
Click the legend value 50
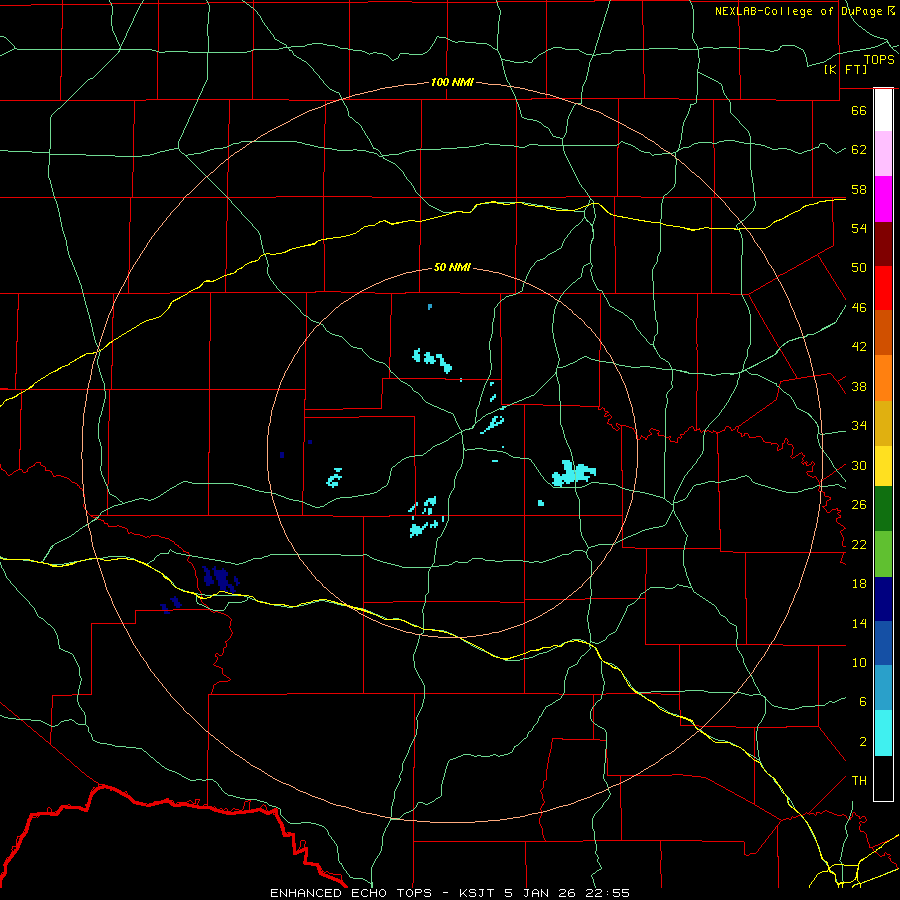tap(859, 268)
